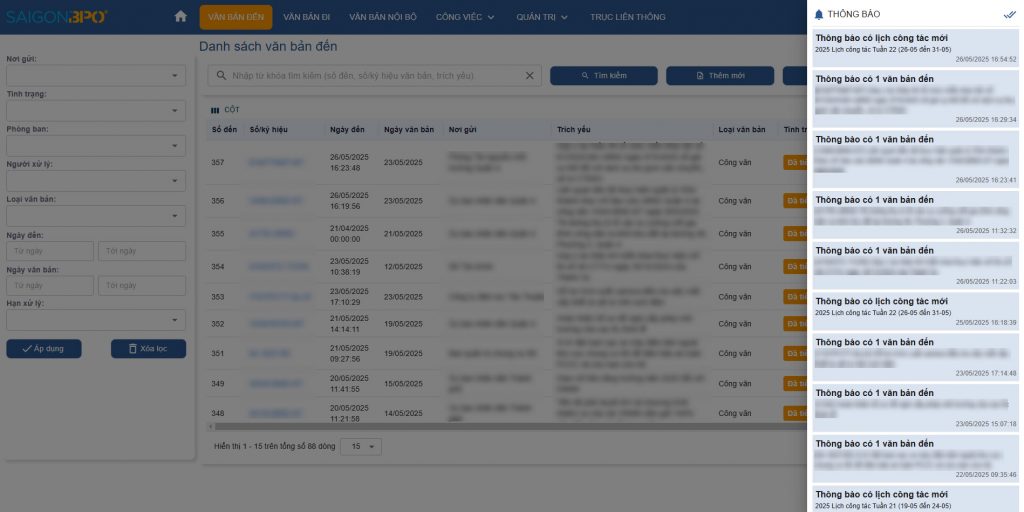Clear the search field with the X icon
Screen dimensions: 1024x512
(530, 76)
